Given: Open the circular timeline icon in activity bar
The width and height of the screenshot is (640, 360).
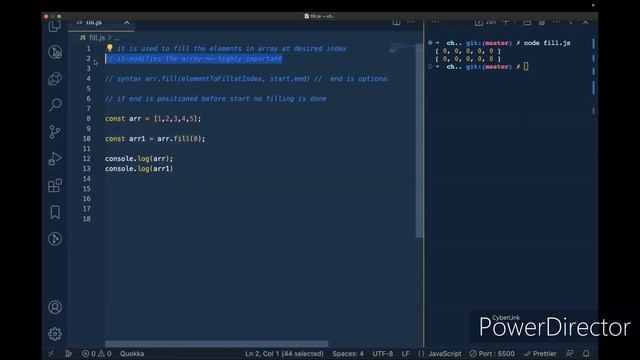Looking at the screenshot, I should click(55, 239).
